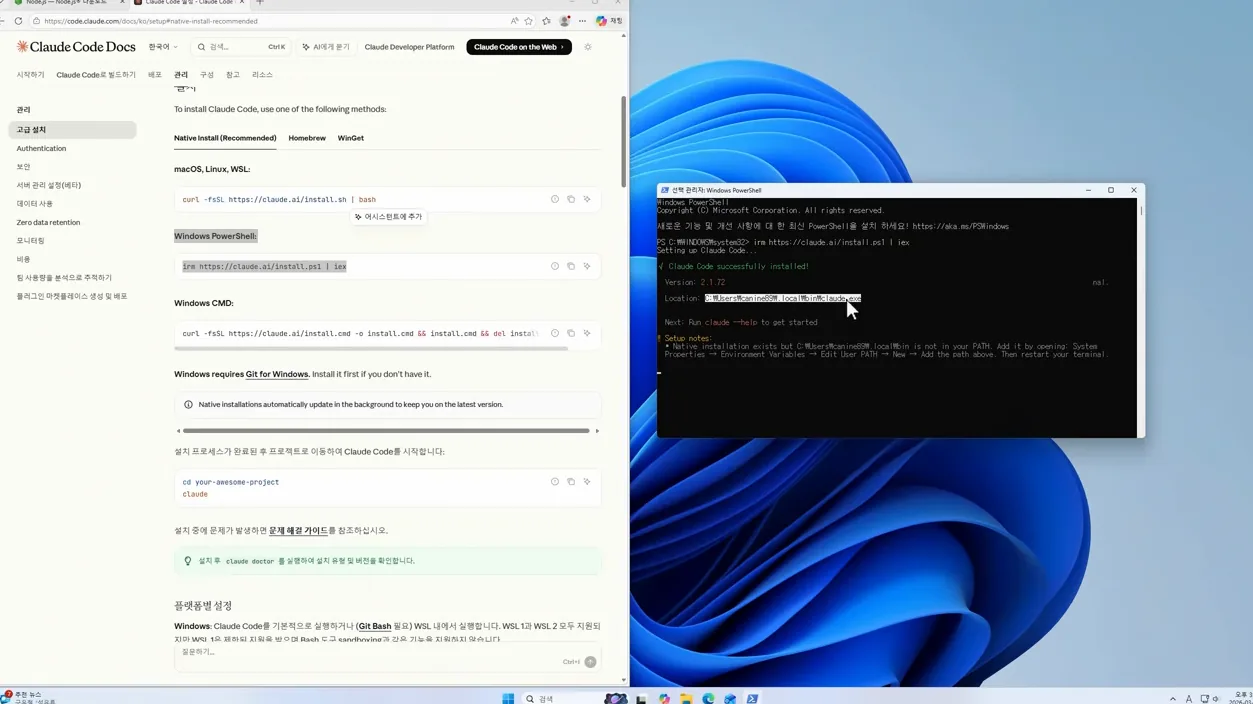Click the sparkle ask-AI icon on bash command
Screen dimensions: 1253x704
[x=587, y=199]
